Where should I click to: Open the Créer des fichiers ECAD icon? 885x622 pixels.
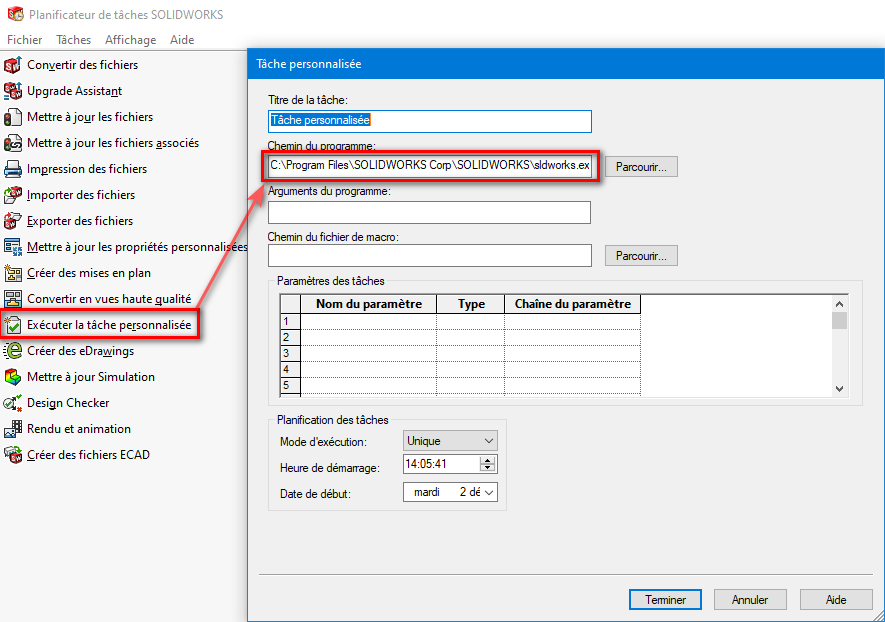pyautogui.click(x=13, y=455)
